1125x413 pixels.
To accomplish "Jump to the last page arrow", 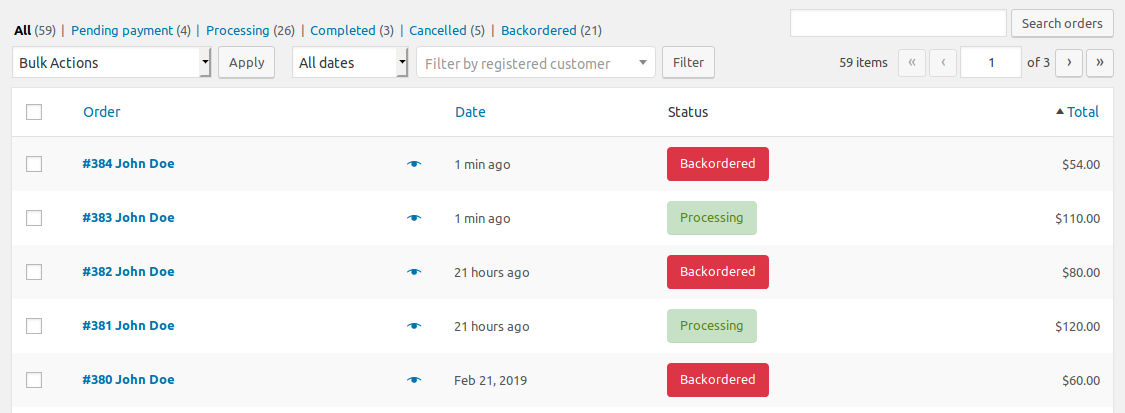I will [1100, 63].
